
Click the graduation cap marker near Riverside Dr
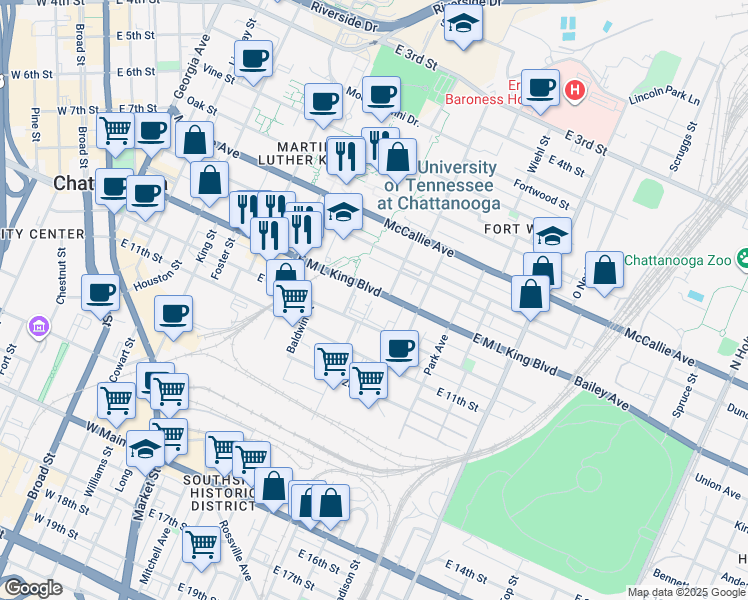463,26
